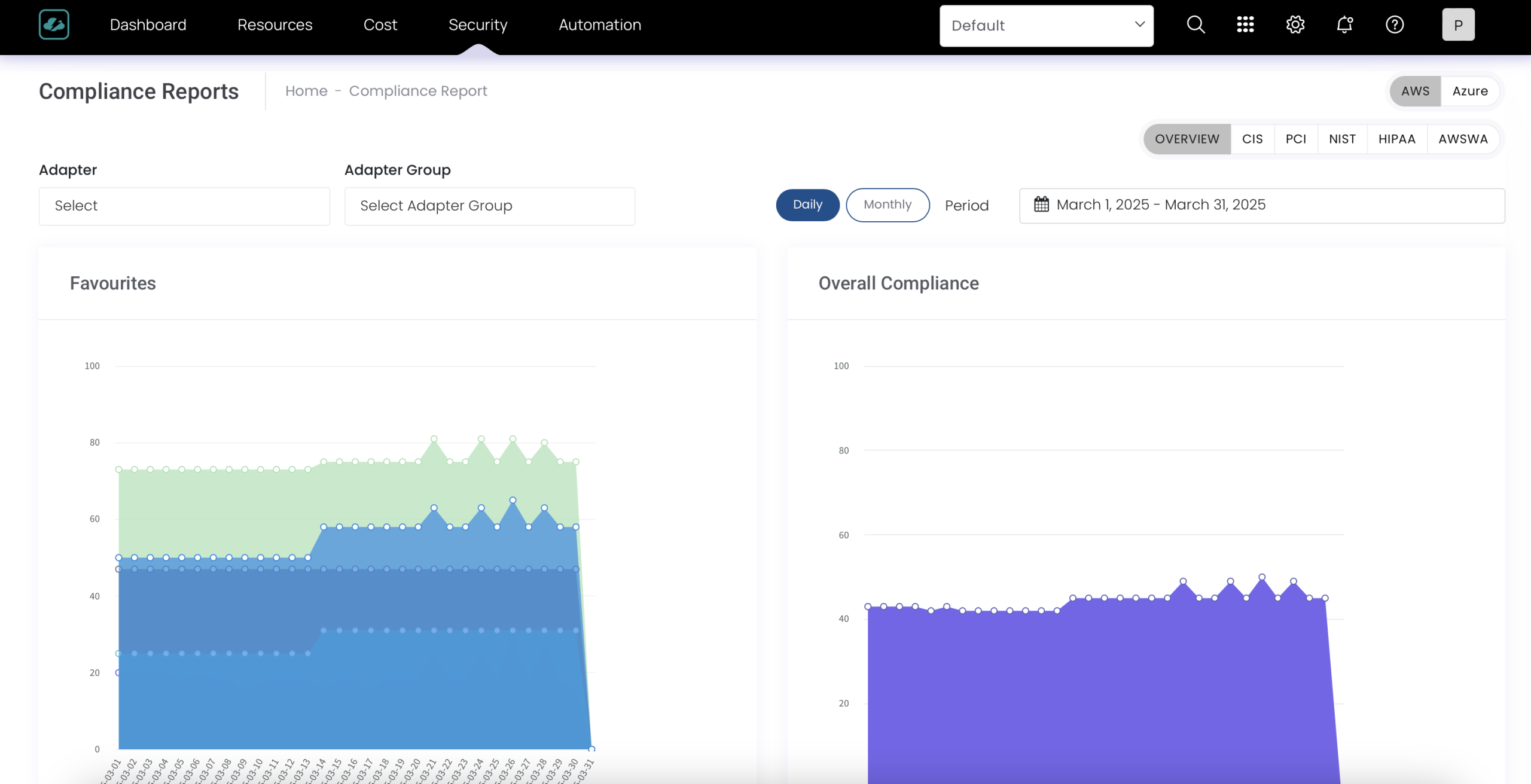Click peak data point in Overall Compliance chart
This screenshot has width=1531, height=784.
pyautogui.click(x=1262, y=577)
